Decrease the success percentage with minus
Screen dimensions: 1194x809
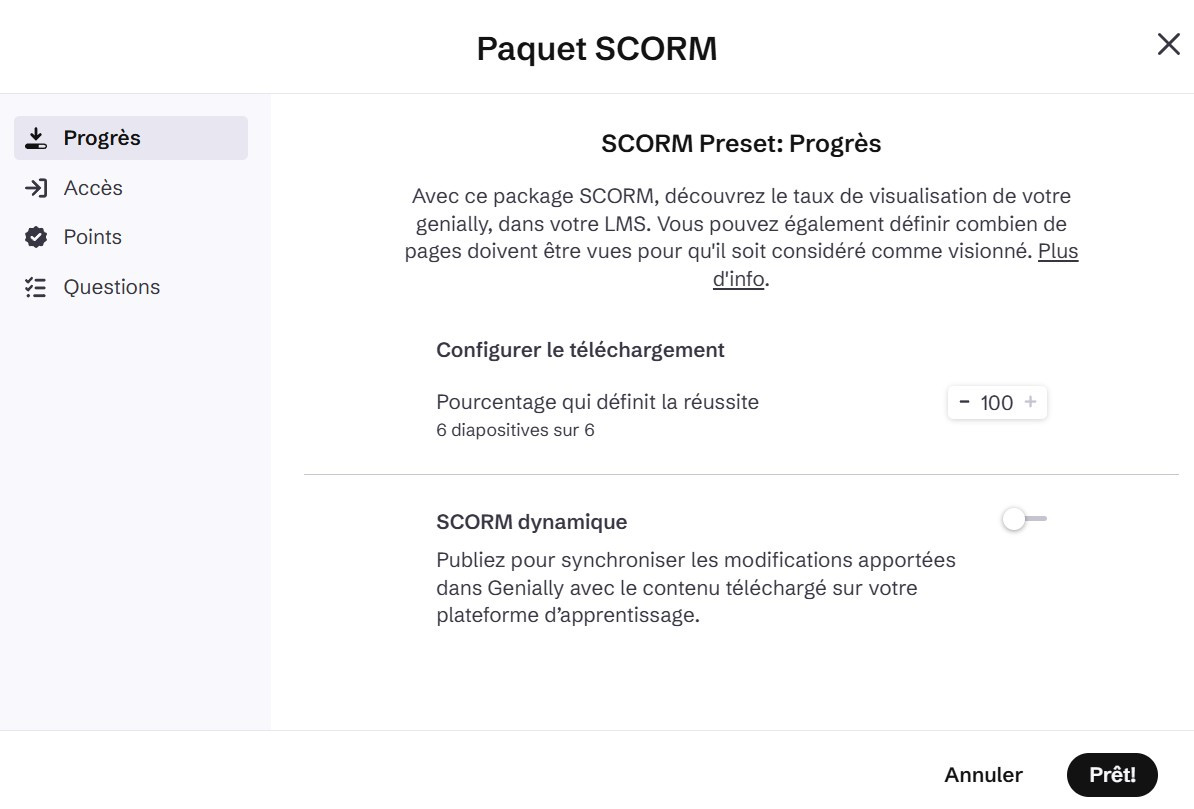[964, 402]
